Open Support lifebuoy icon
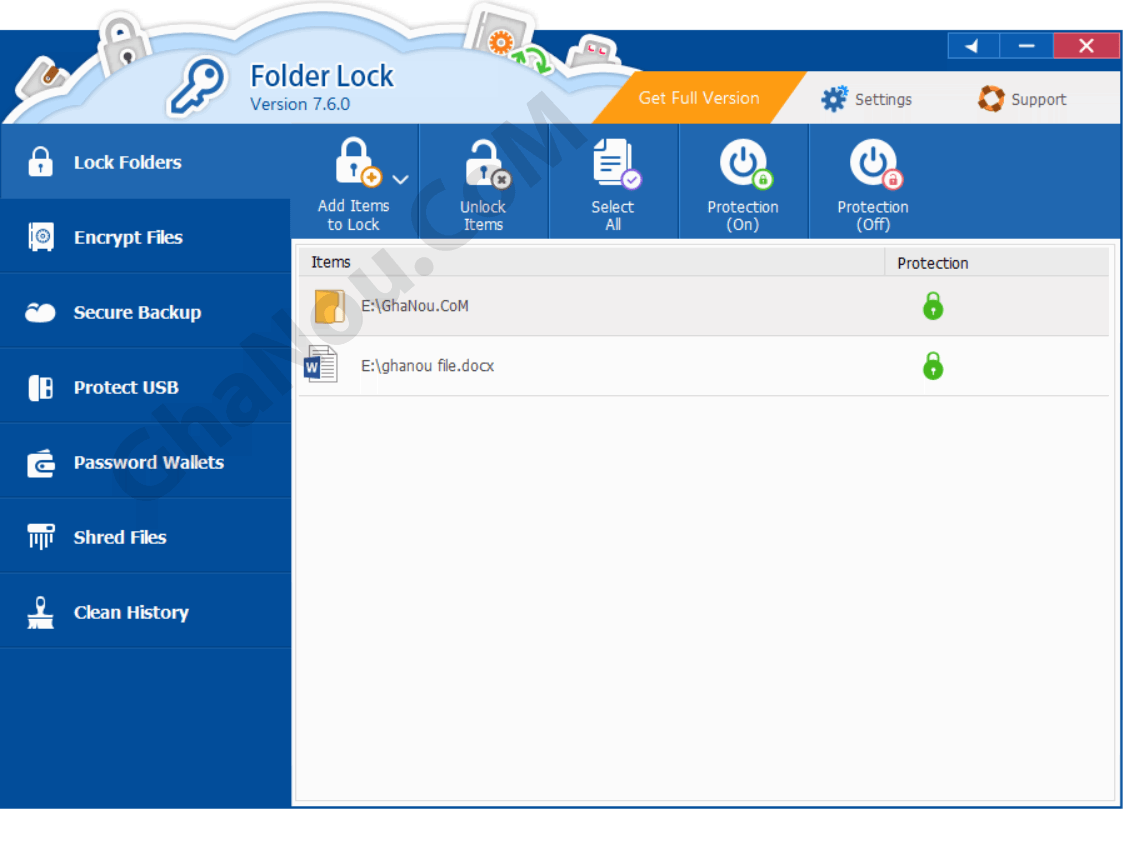 (991, 98)
